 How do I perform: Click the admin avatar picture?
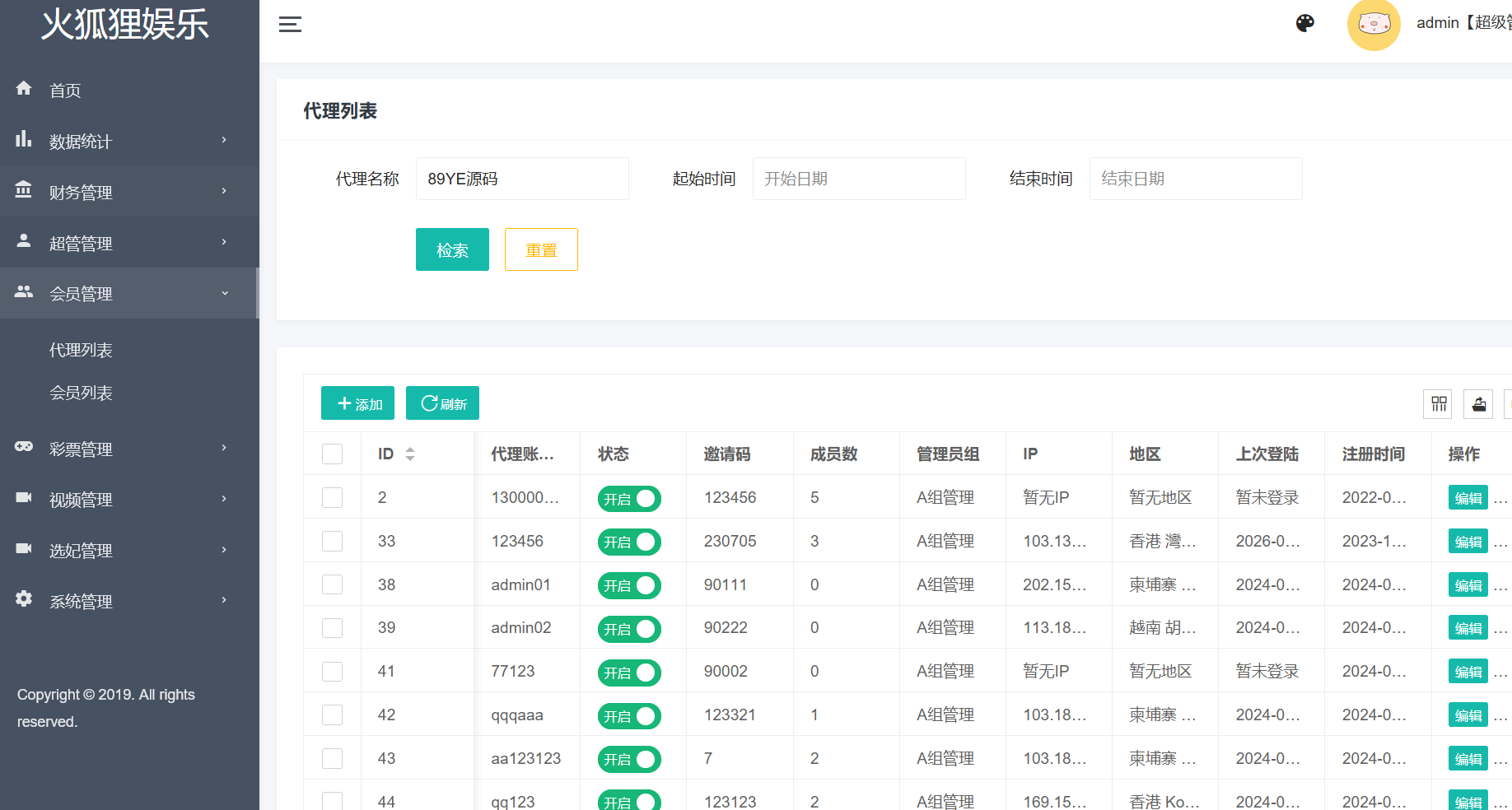click(x=1374, y=25)
